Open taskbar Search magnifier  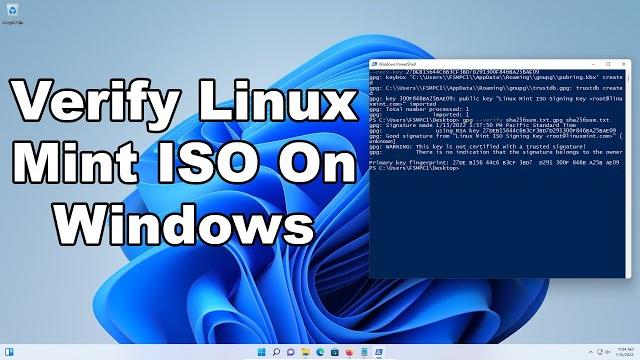pos(276,352)
